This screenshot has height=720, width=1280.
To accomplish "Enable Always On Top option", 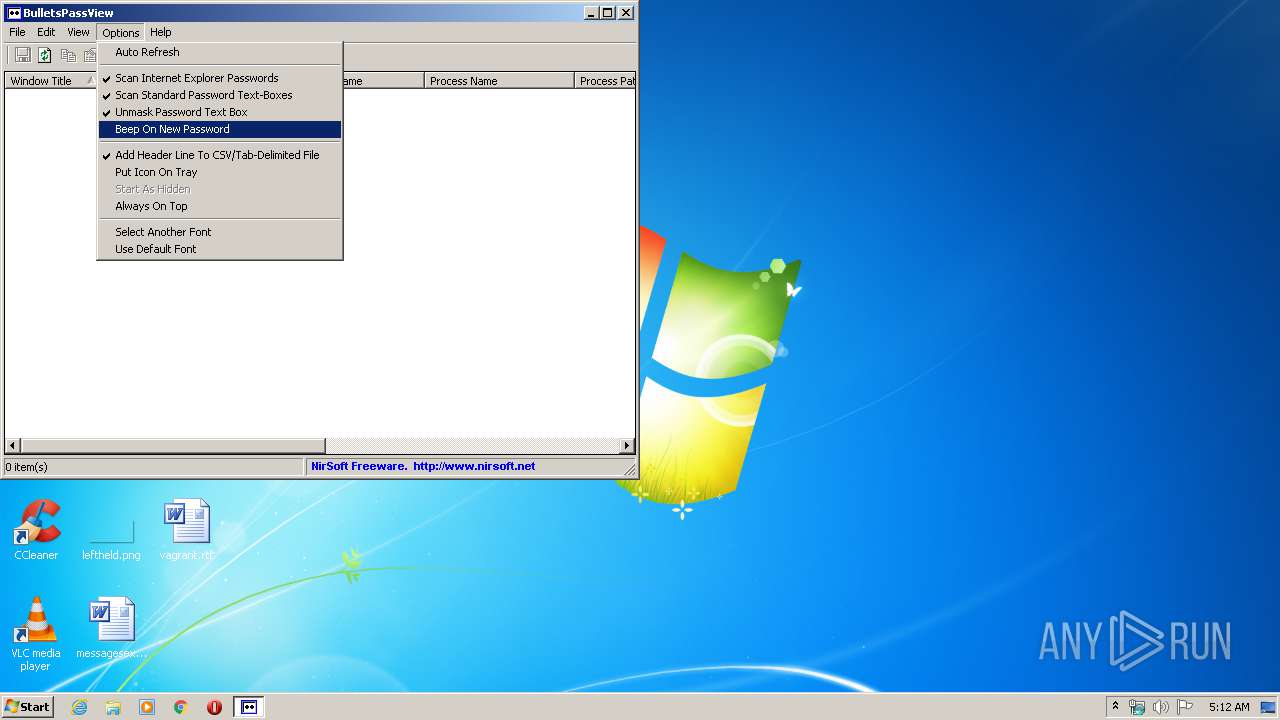I will click(x=220, y=206).
